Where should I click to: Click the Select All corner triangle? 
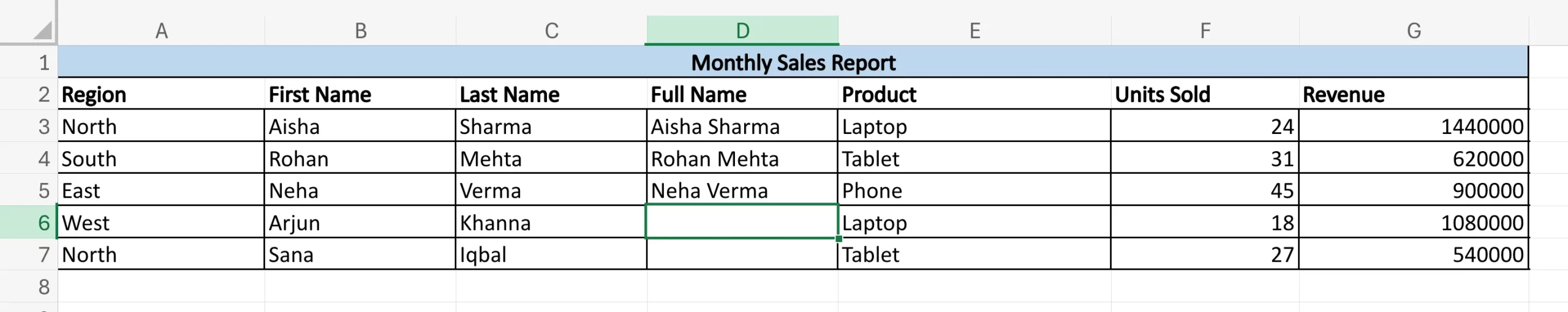[x=42, y=30]
